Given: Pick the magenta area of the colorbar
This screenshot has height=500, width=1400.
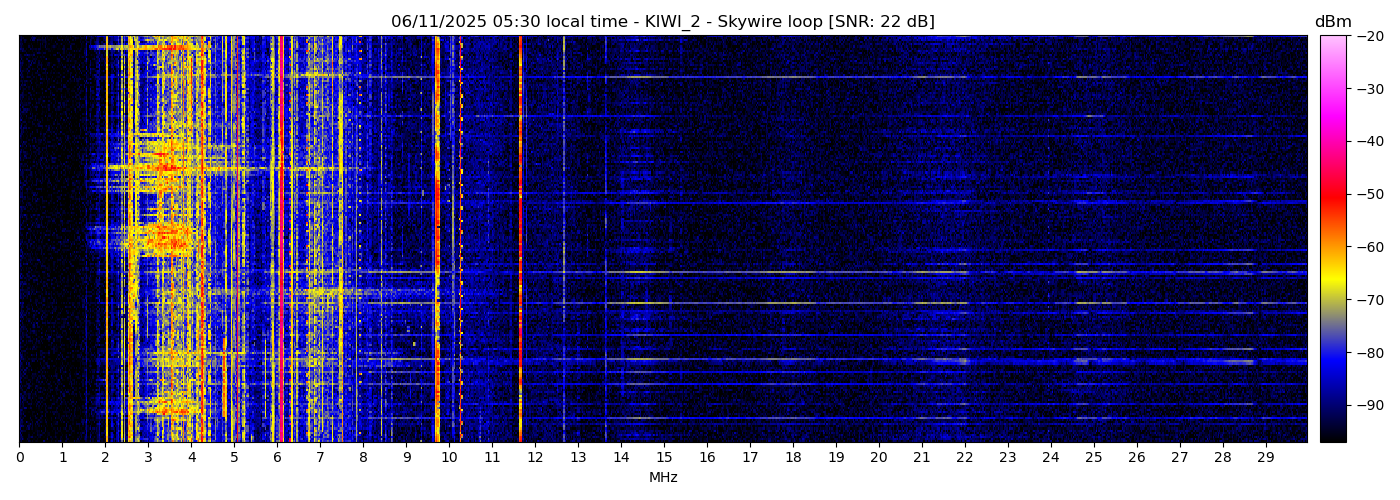Looking at the screenshot, I should tap(1333, 115).
